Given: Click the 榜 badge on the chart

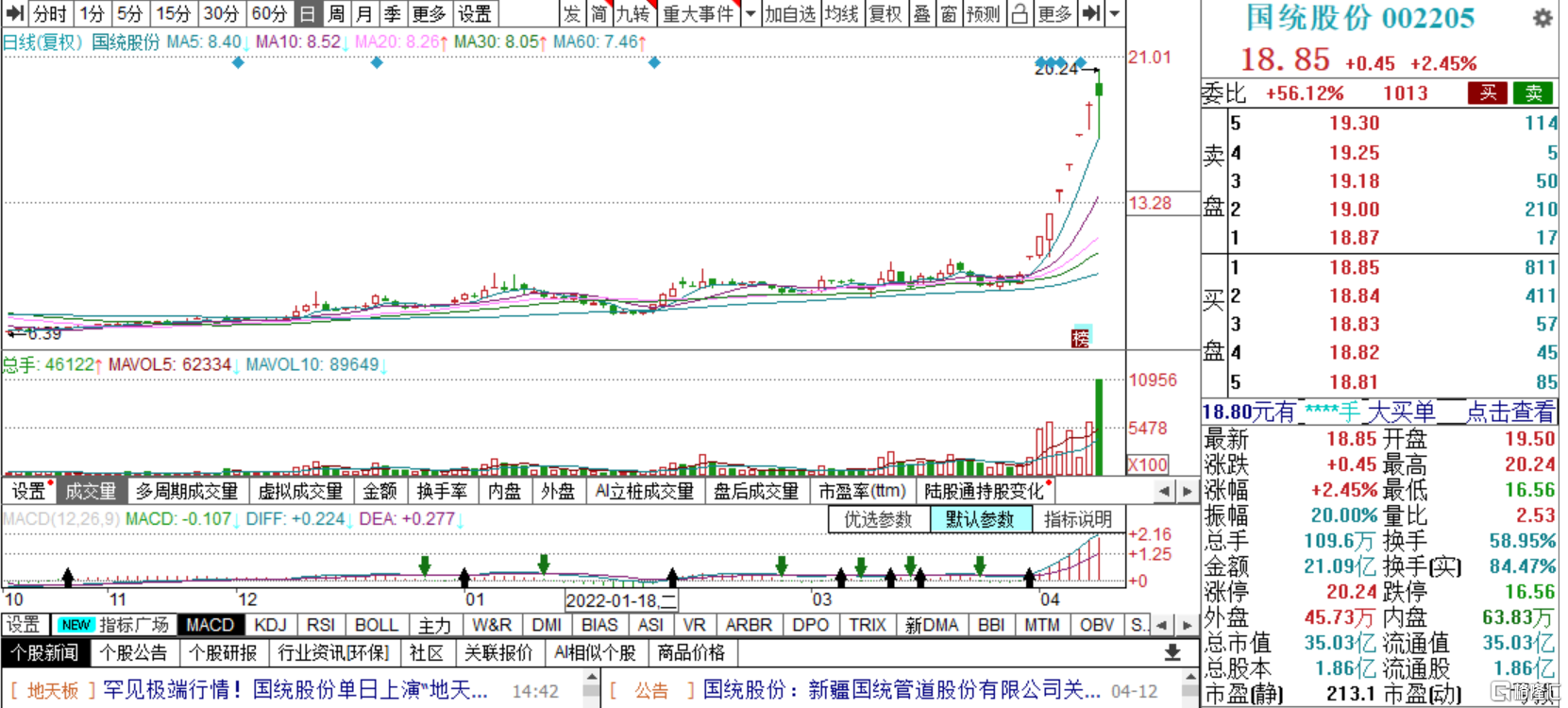Looking at the screenshot, I should (1081, 338).
